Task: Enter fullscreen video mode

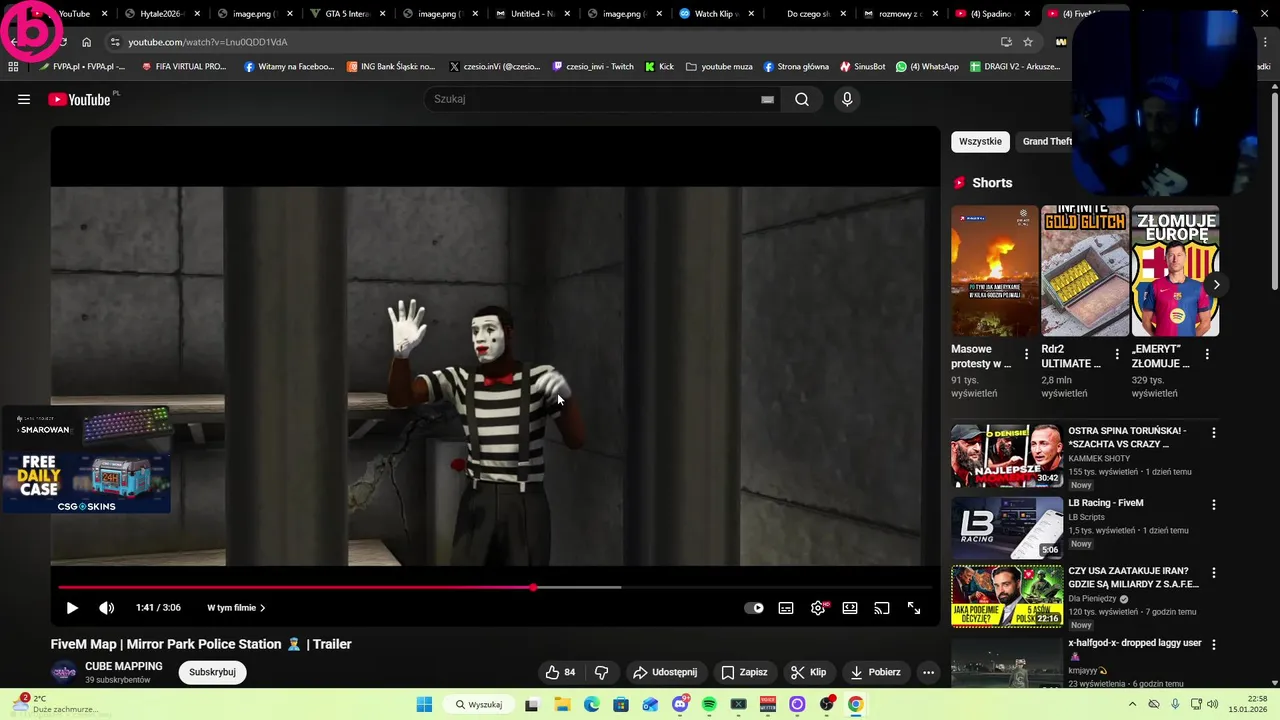Action: point(914,608)
